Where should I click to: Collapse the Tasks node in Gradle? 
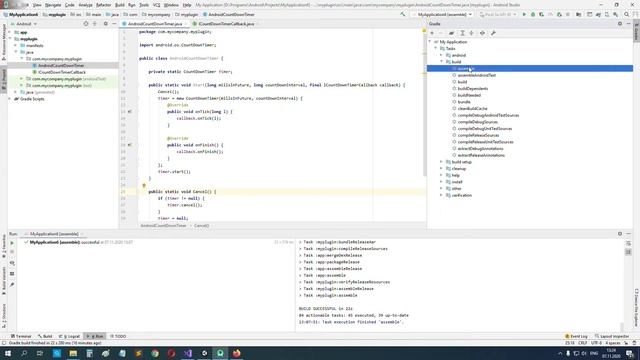tap(436, 48)
